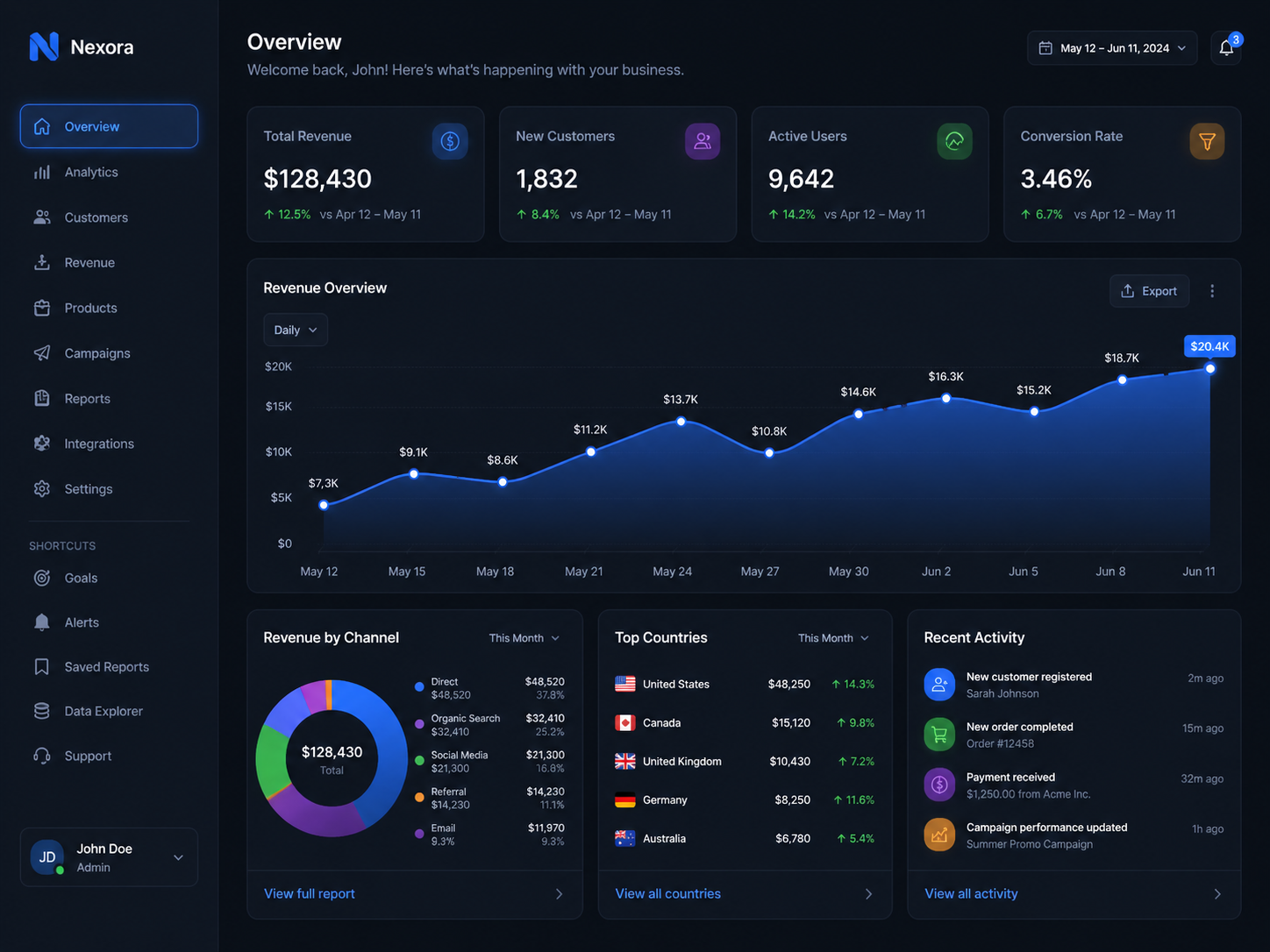Click the Reports document icon
The image size is (1270, 952).
click(41, 398)
